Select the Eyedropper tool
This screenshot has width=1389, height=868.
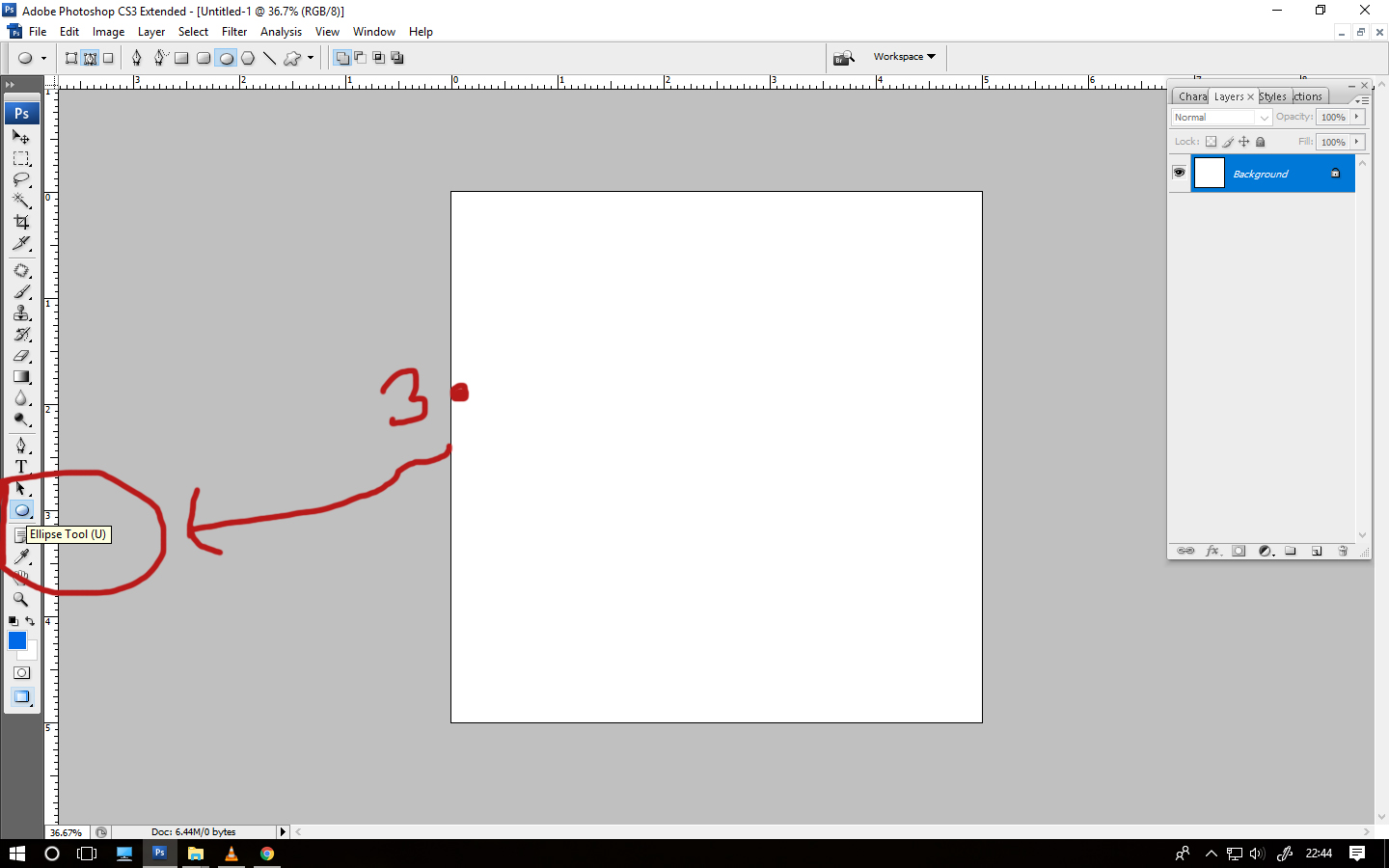[21, 556]
